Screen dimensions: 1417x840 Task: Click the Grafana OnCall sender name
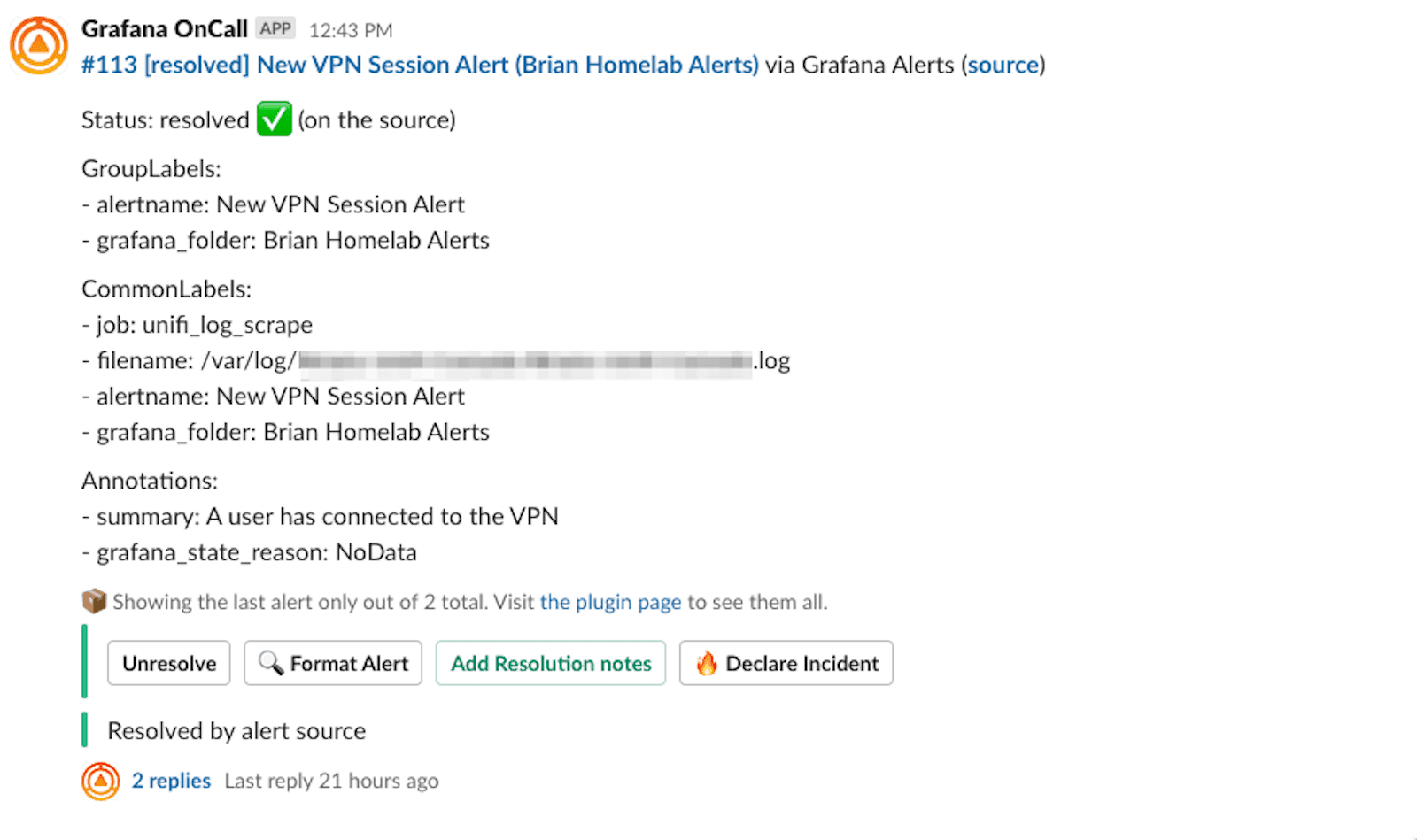(x=164, y=27)
